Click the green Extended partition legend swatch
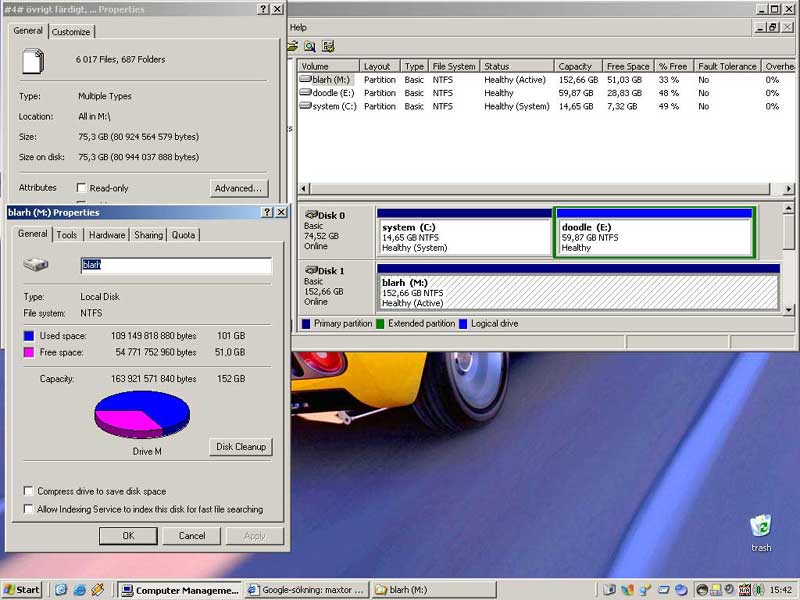The height and width of the screenshot is (600, 800). point(380,323)
